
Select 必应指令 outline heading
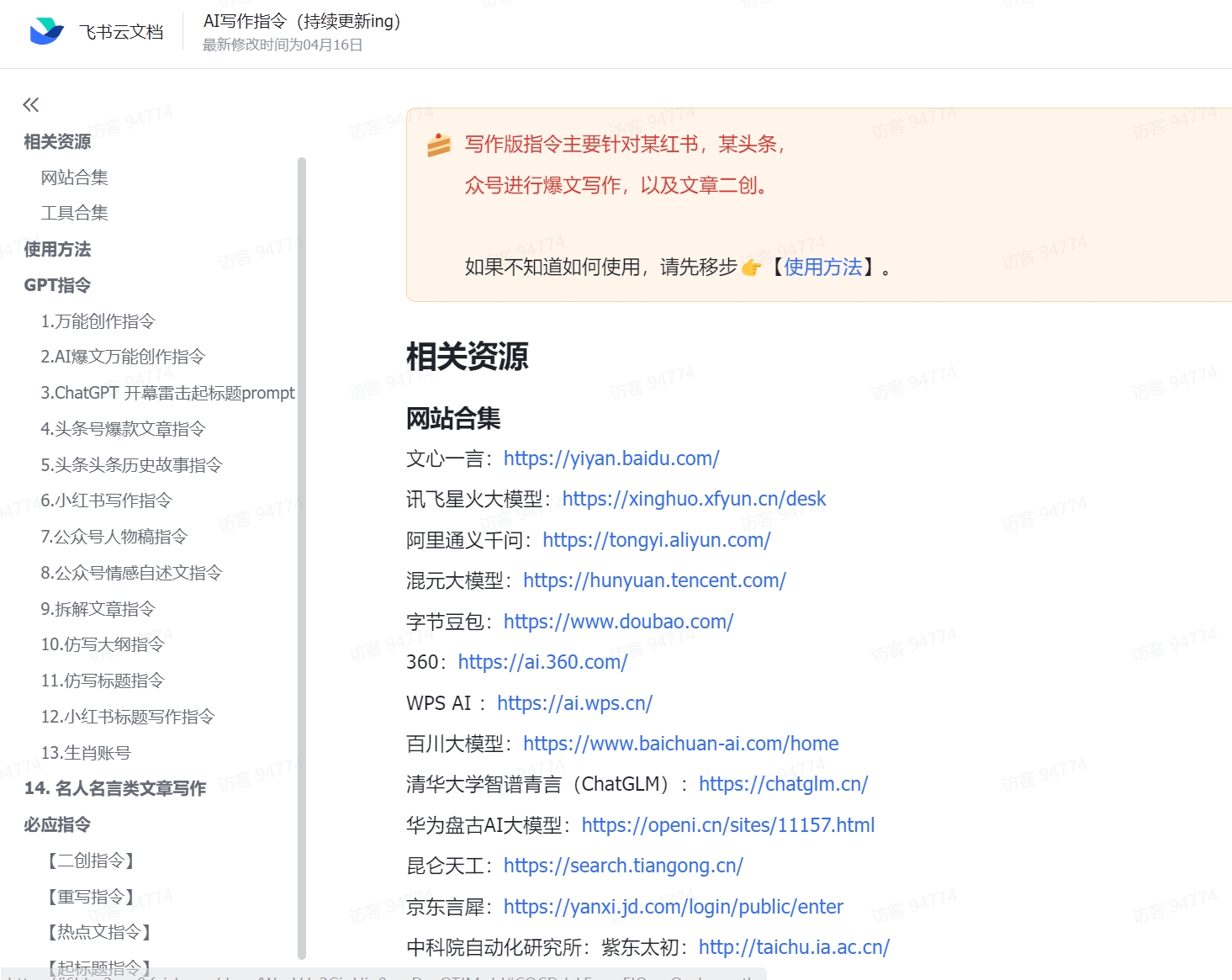pyautogui.click(x=57, y=824)
